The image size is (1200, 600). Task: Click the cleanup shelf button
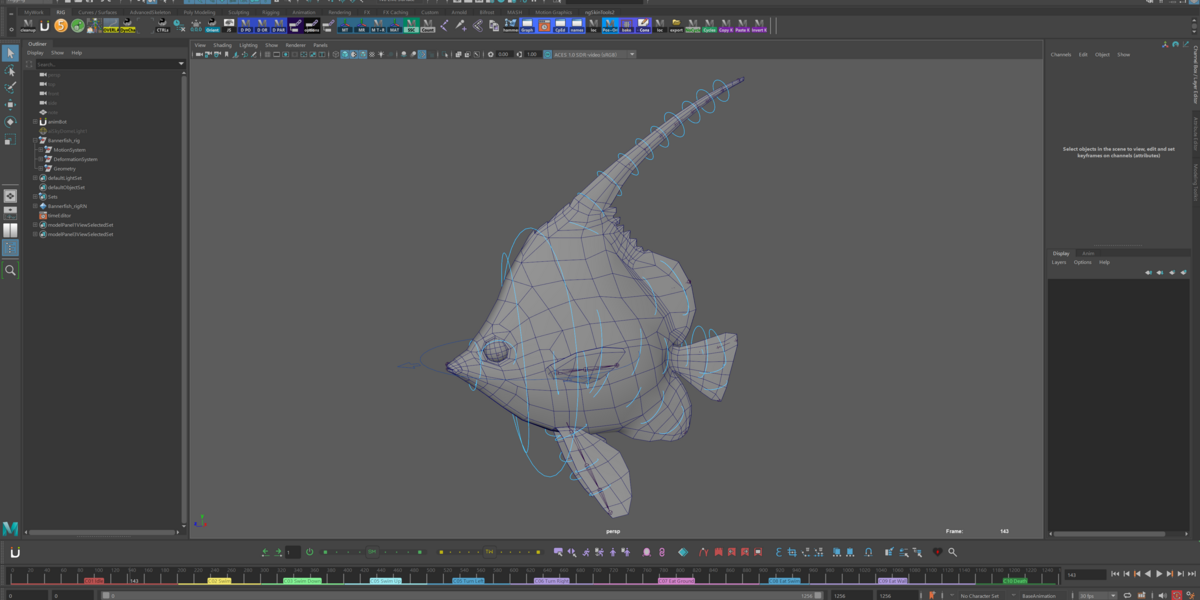tap(27, 25)
